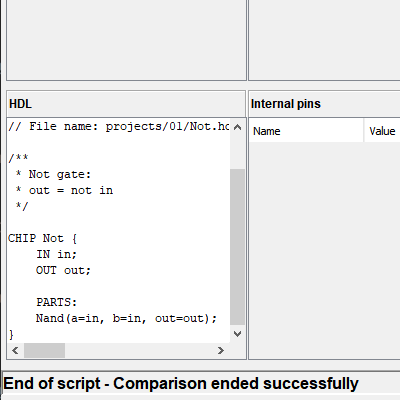400x400 pixels.
Task: Click the status message at bottom
Action: (x=181, y=383)
